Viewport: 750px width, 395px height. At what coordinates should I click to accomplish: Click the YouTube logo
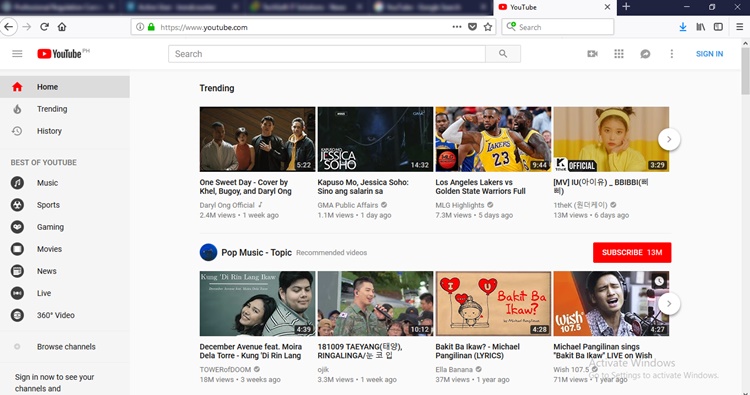(x=59, y=54)
